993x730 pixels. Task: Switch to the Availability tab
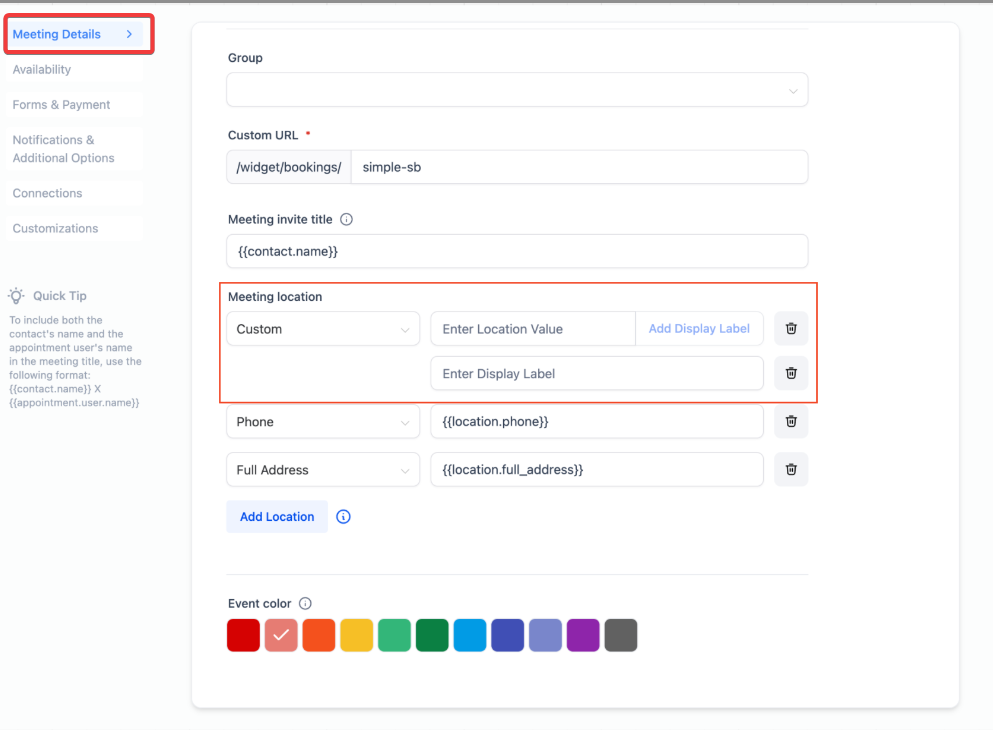[42, 70]
